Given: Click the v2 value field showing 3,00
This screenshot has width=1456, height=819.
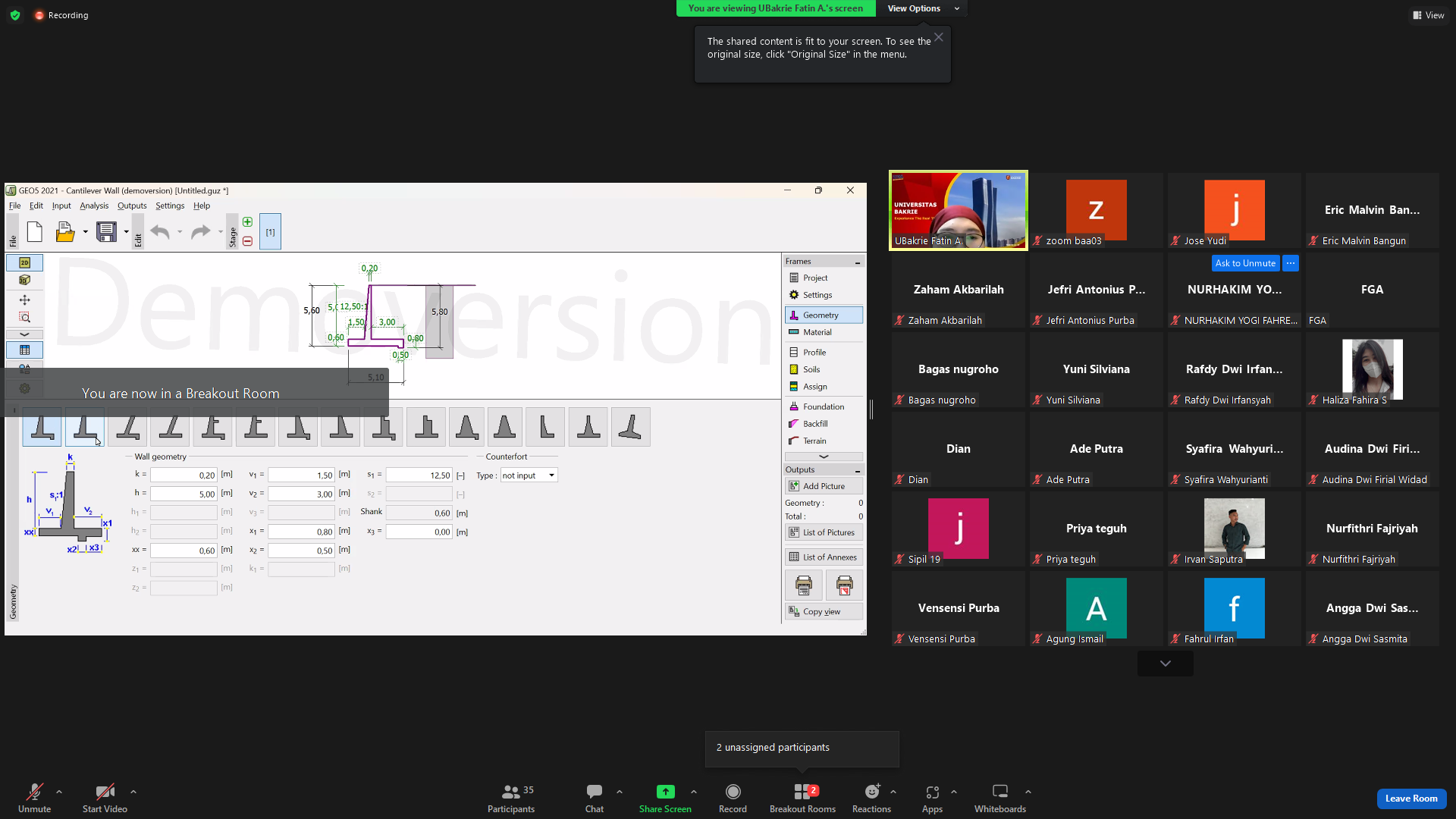Looking at the screenshot, I should [x=301, y=494].
